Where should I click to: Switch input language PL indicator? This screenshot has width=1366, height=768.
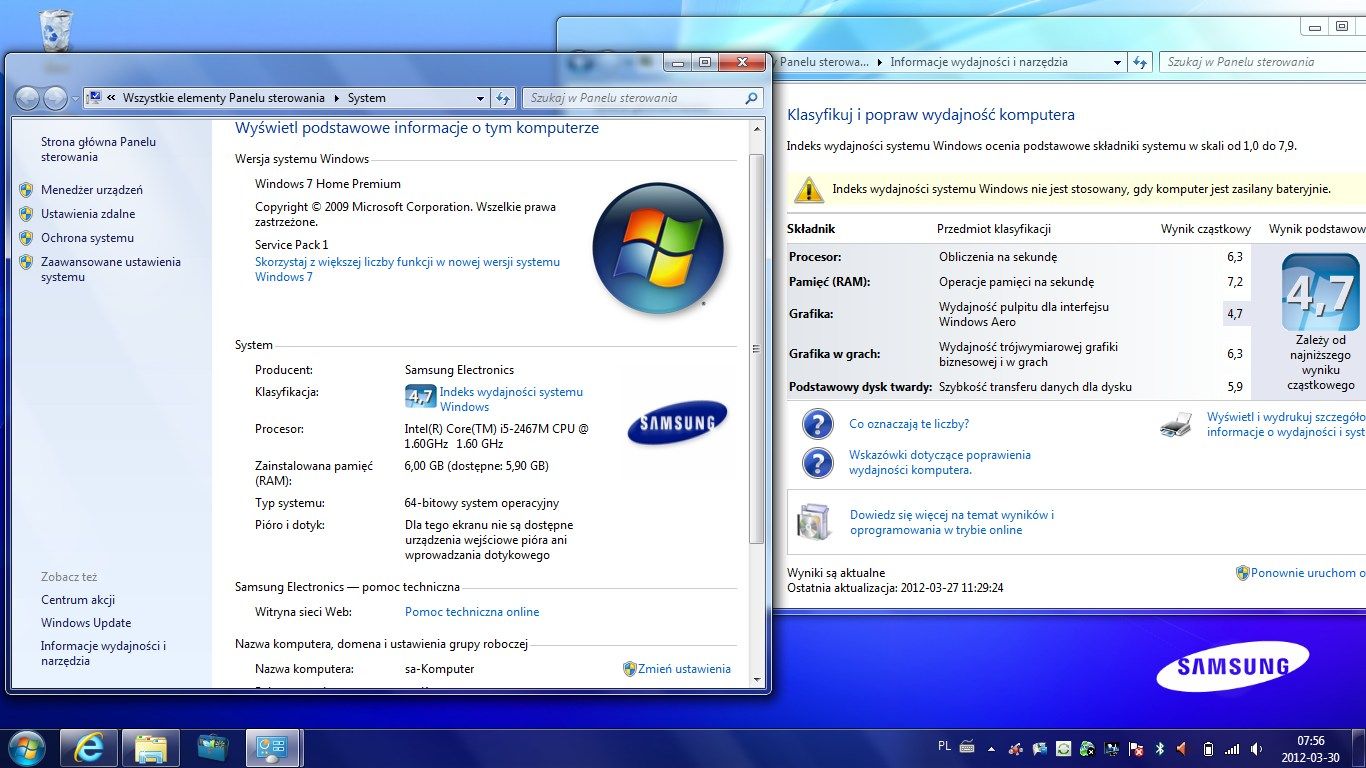945,745
